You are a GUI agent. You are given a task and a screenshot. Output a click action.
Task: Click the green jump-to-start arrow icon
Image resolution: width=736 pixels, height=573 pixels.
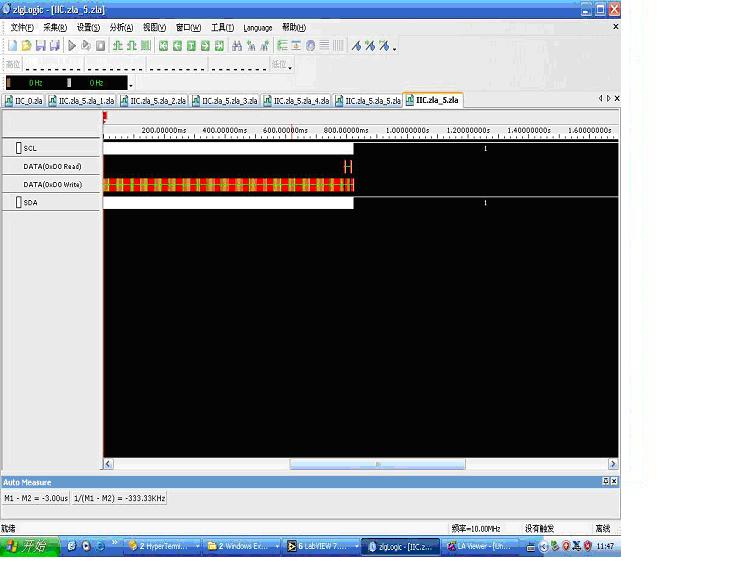pyautogui.click(x=163, y=46)
